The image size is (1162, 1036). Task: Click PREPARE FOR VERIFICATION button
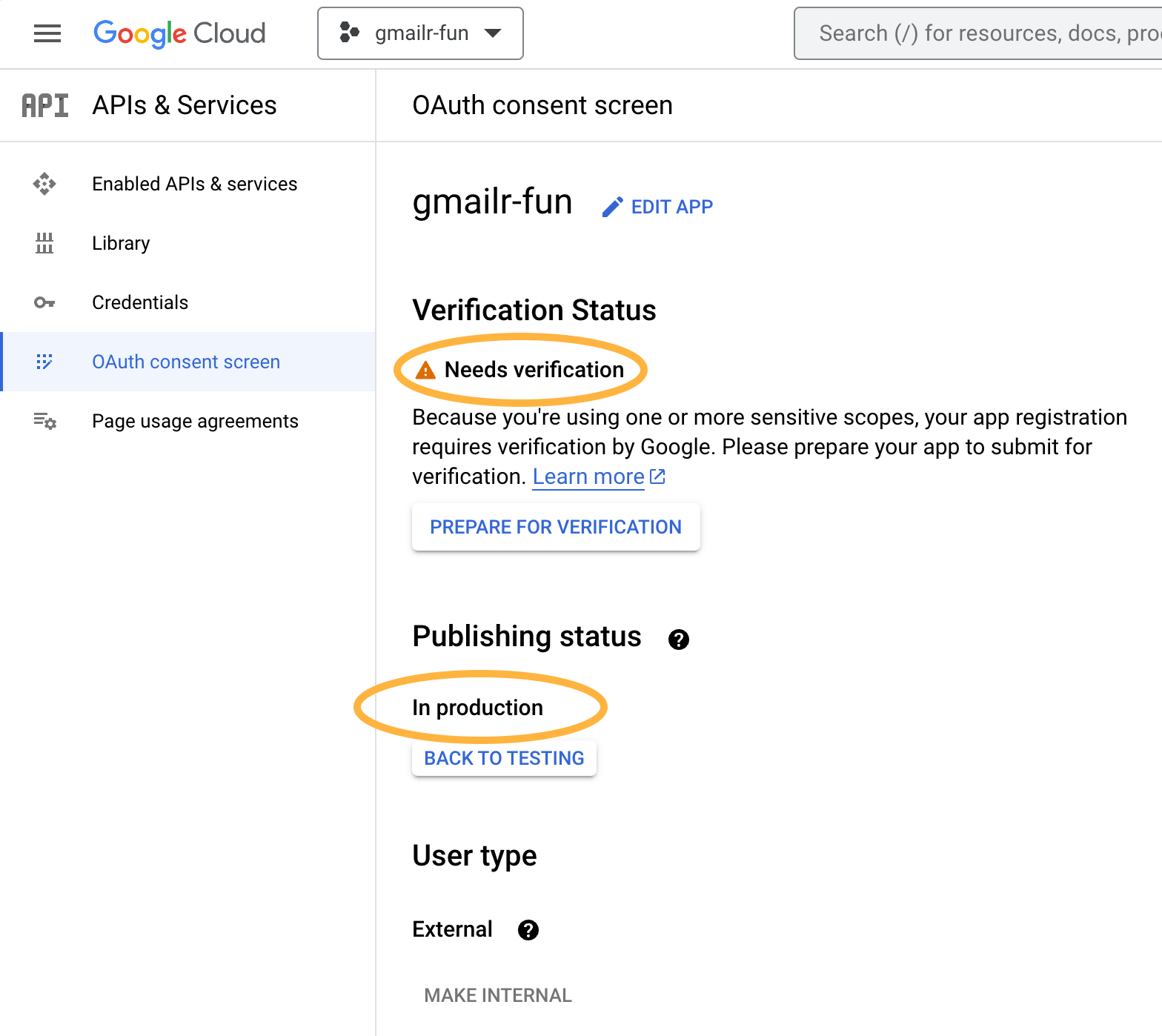[556, 527]
